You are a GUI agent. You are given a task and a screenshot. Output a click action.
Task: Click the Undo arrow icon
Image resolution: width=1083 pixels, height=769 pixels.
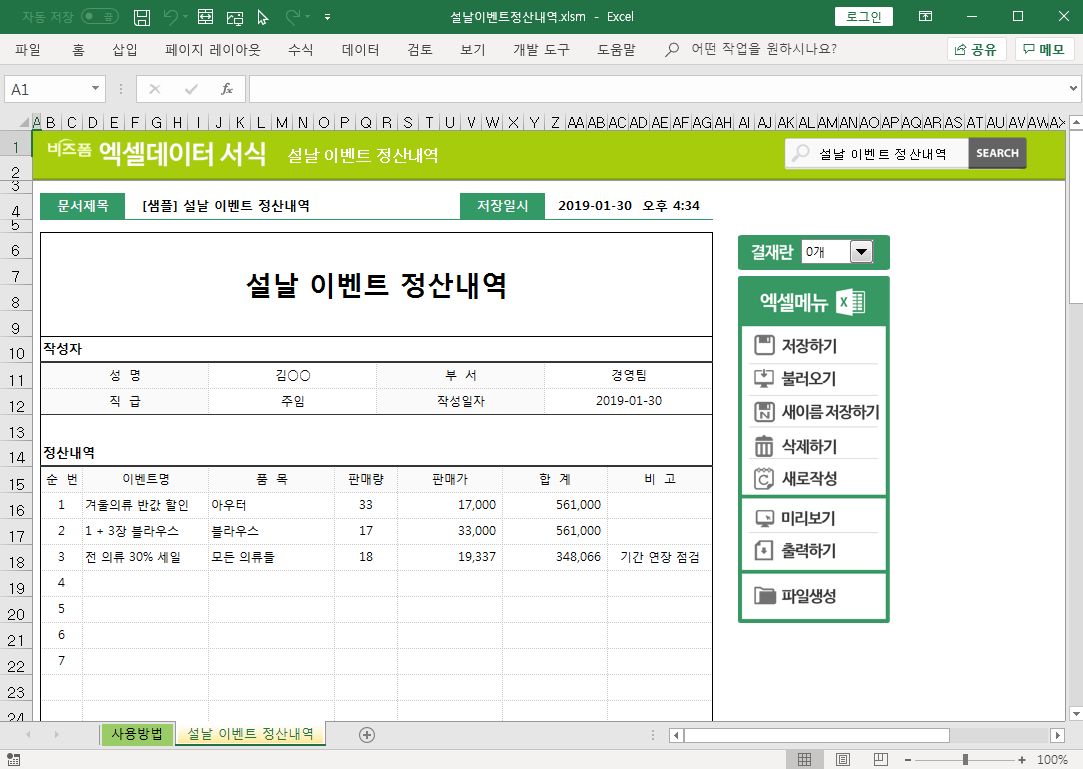pyautogui.click(x=171, y=17)
